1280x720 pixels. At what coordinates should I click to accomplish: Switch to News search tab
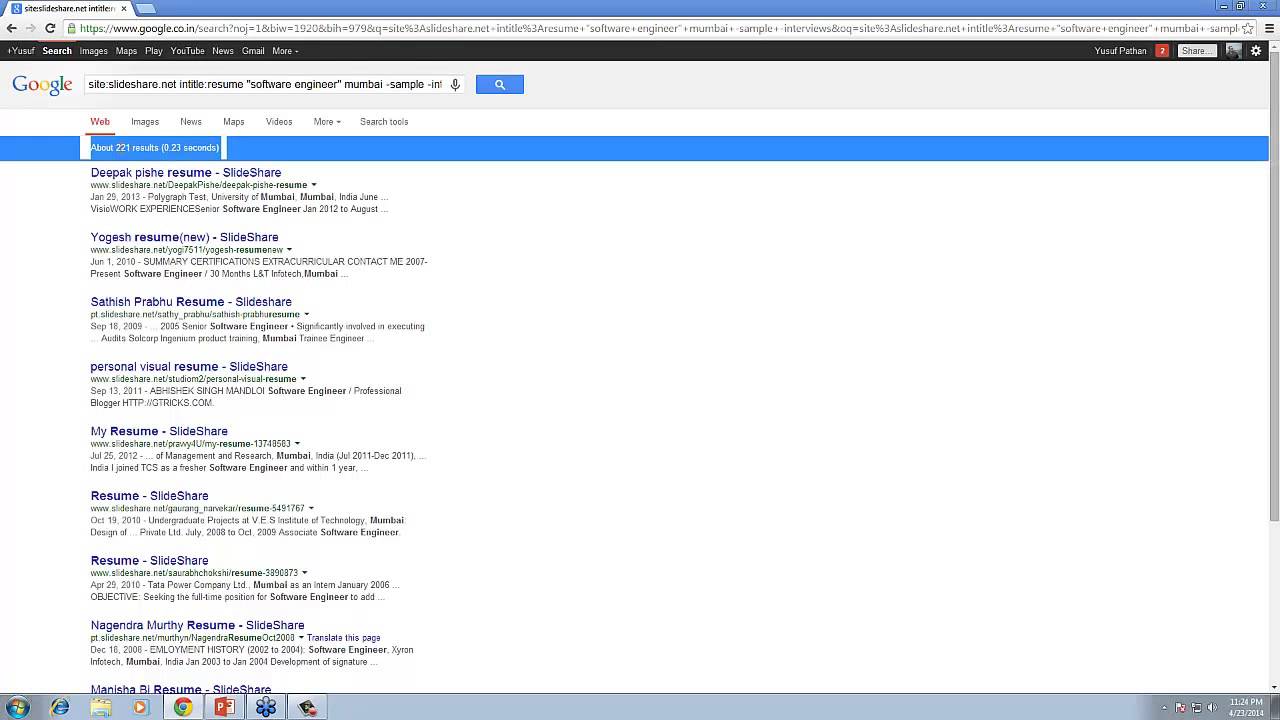tap(191, 122)
